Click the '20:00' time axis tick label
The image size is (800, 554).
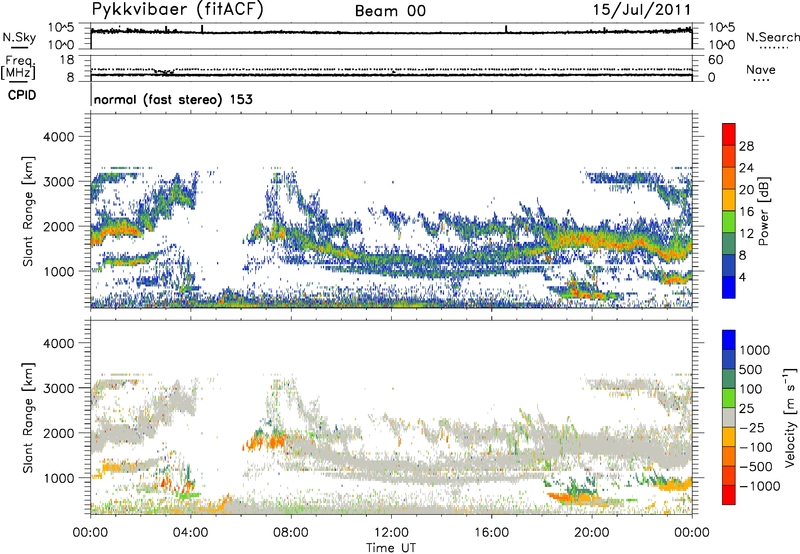click(x=591, y=533)
